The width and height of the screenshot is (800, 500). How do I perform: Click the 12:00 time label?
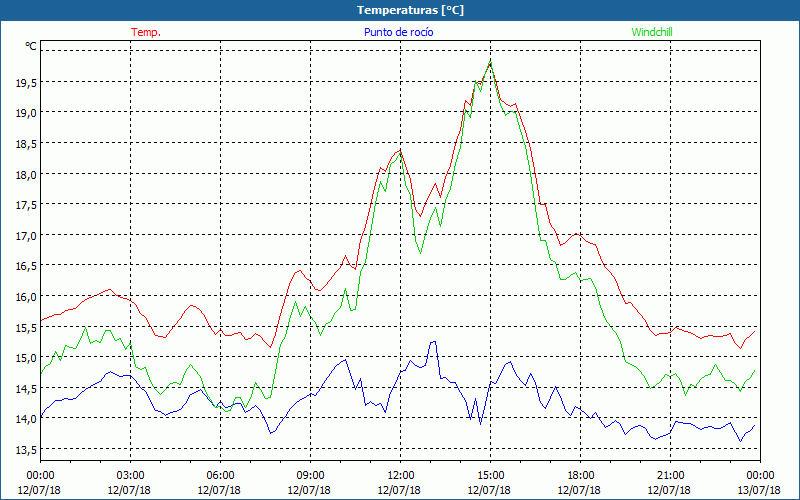(x=401, y=476)
